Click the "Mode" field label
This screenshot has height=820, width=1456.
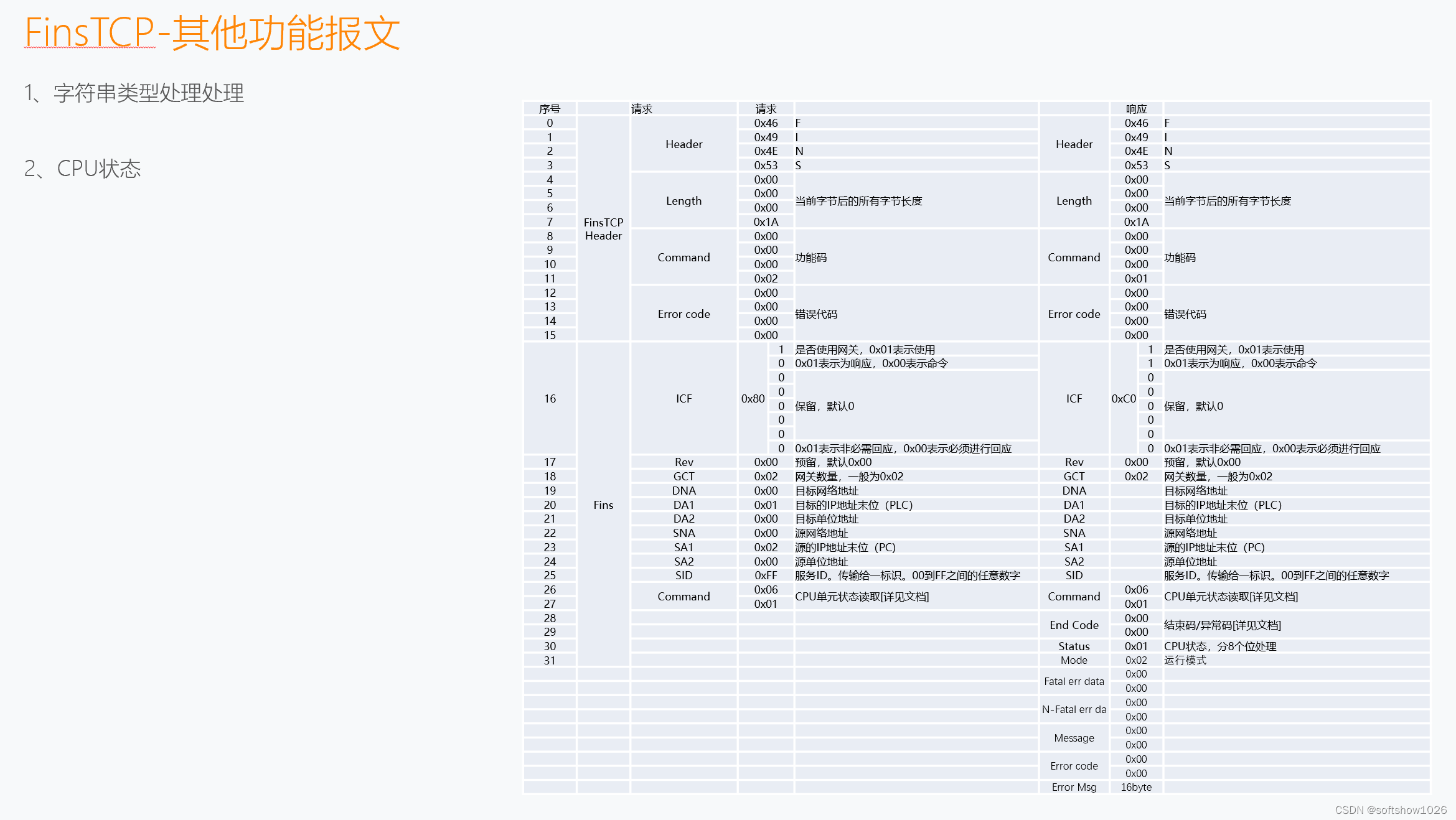(x=1074, y=660)
